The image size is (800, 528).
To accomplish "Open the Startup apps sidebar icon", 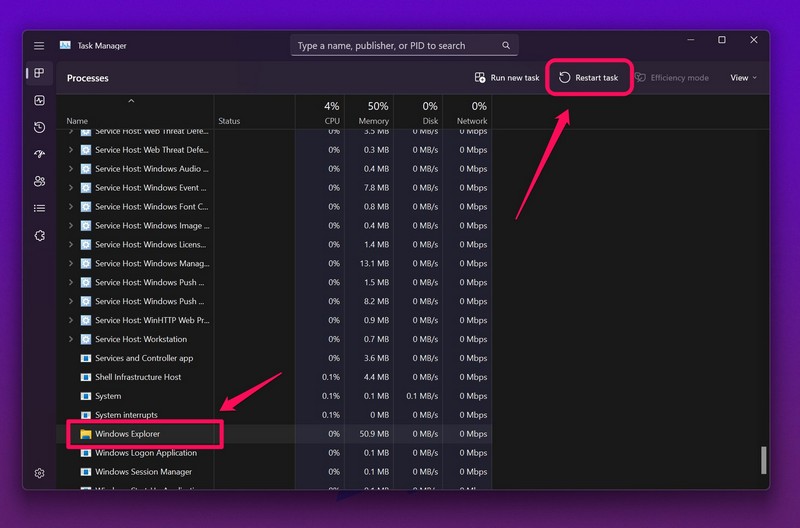I will pyautogui.click(x=39, y=155).
